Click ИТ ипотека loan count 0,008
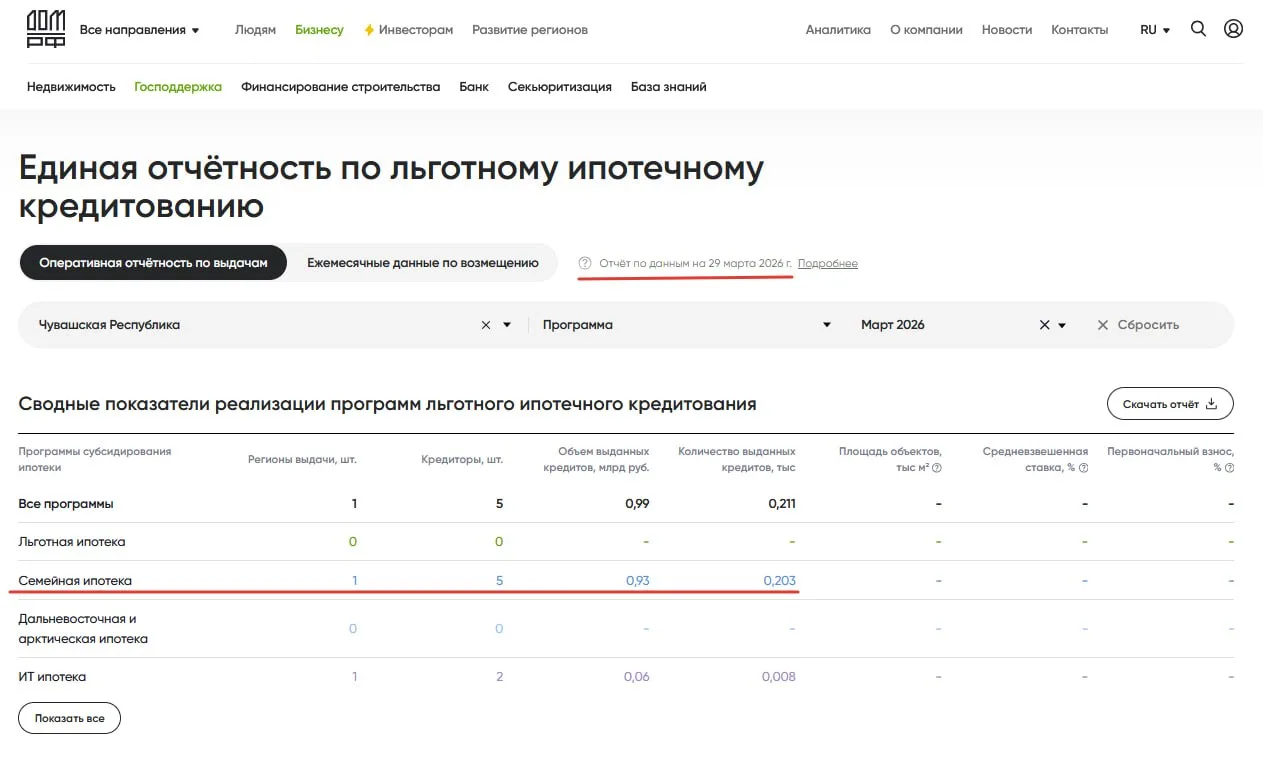This screenshot has height=766, width=1263. (779, 677)
